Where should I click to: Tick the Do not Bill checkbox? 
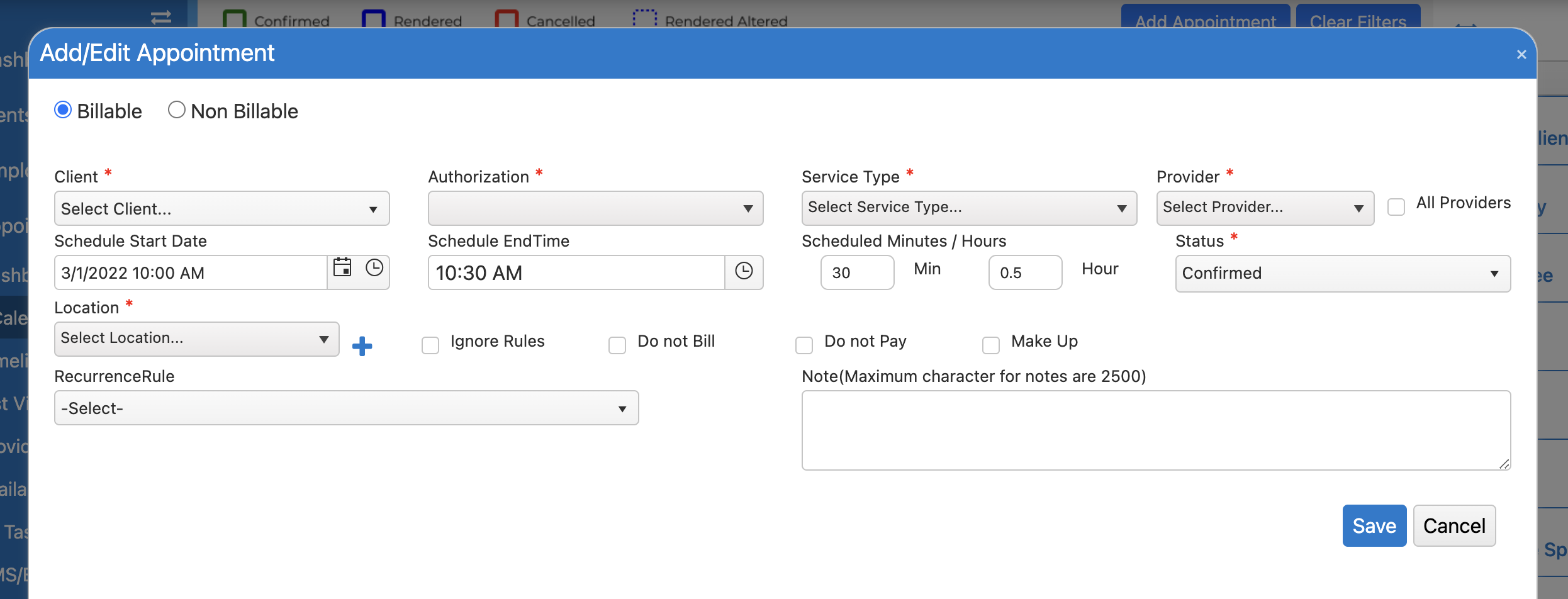pyautogui.click(x=617, y=345)
